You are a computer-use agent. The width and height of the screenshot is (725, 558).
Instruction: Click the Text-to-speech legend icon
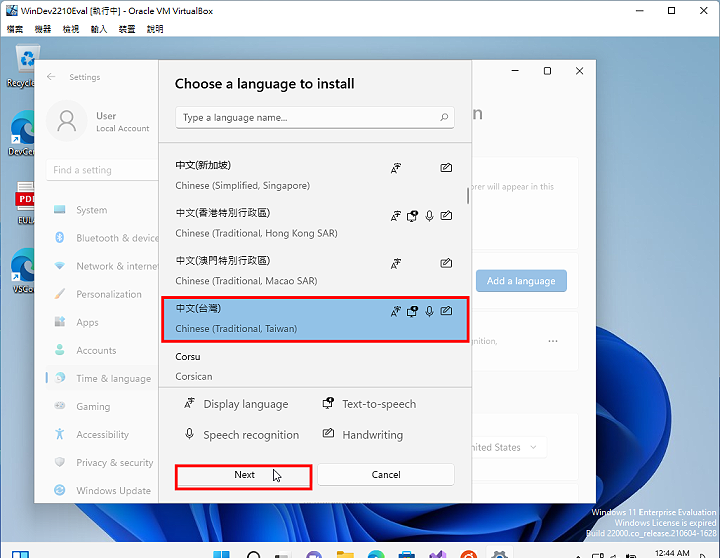[x=328, y=403]
